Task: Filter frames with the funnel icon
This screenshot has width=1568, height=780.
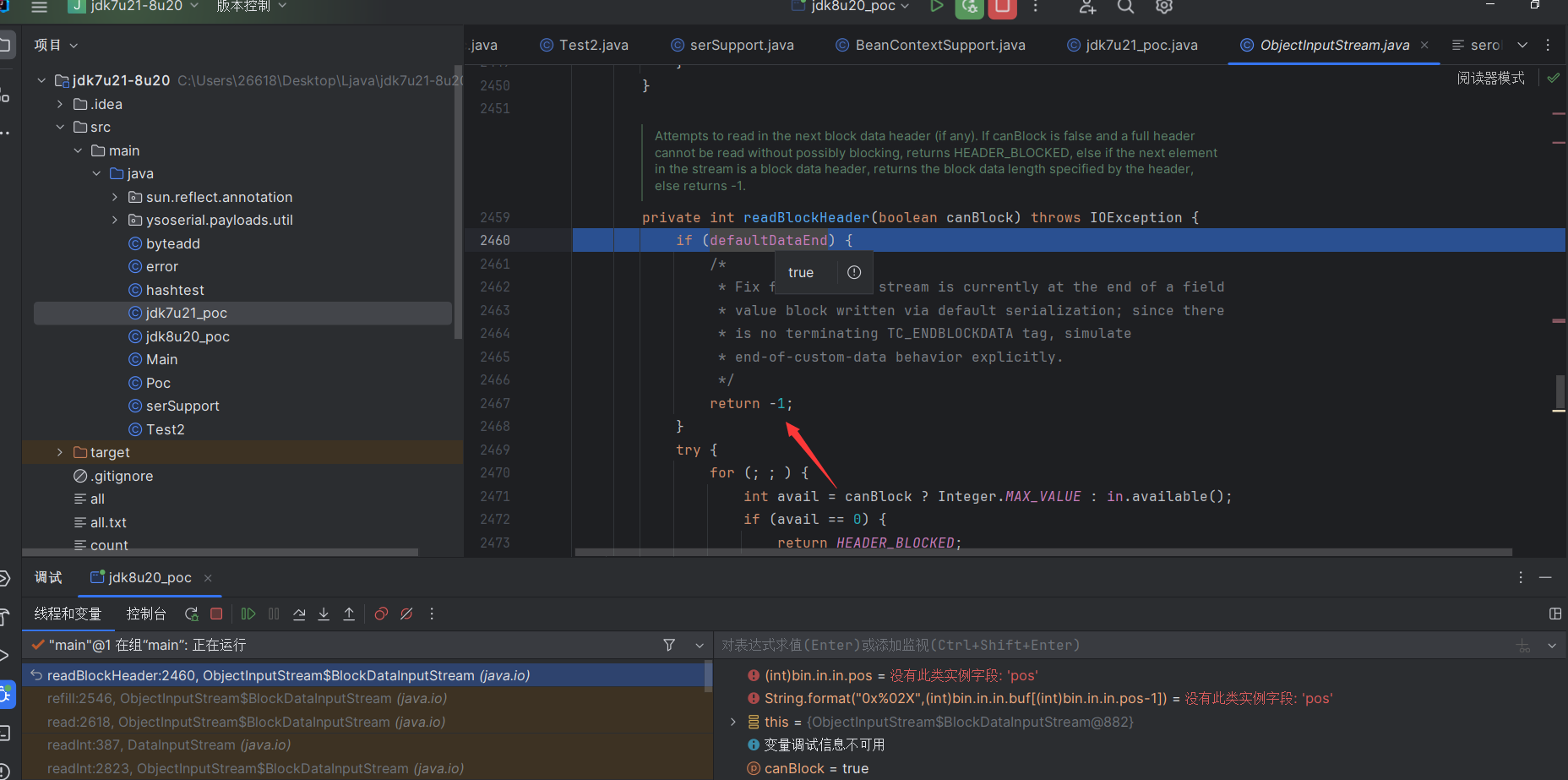Action: tap(669, 645)
